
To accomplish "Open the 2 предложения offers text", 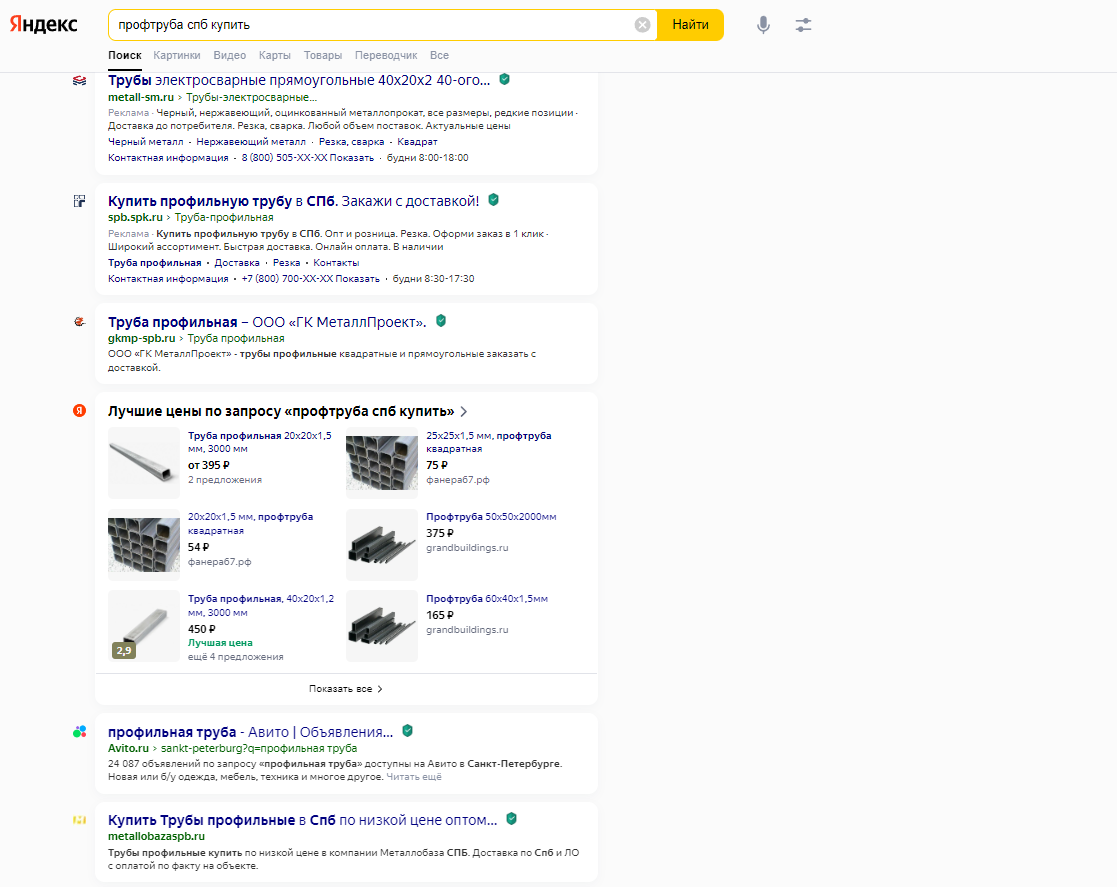I will click(225, 480).
